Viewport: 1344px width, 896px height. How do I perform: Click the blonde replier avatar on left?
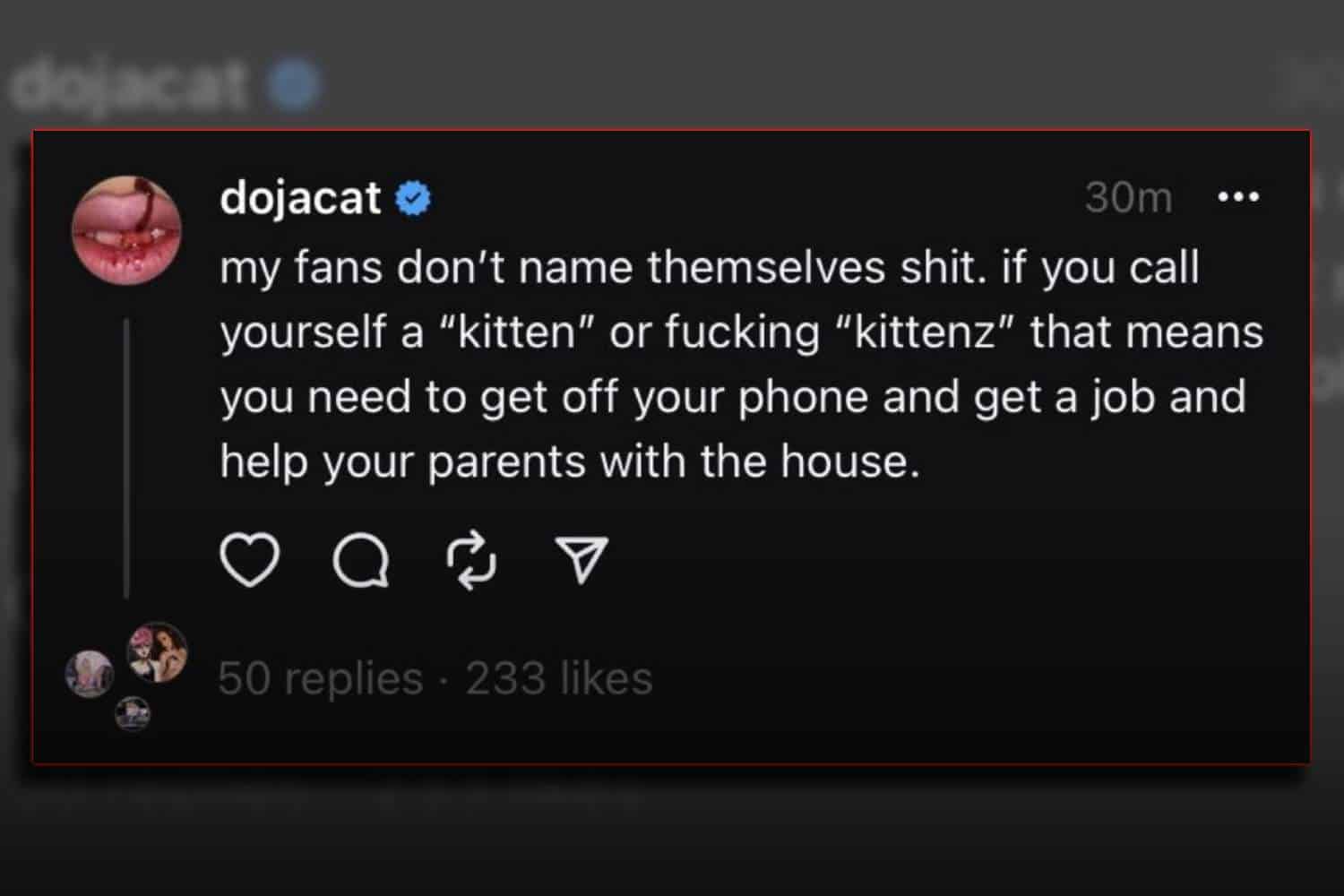coord(90,674)
